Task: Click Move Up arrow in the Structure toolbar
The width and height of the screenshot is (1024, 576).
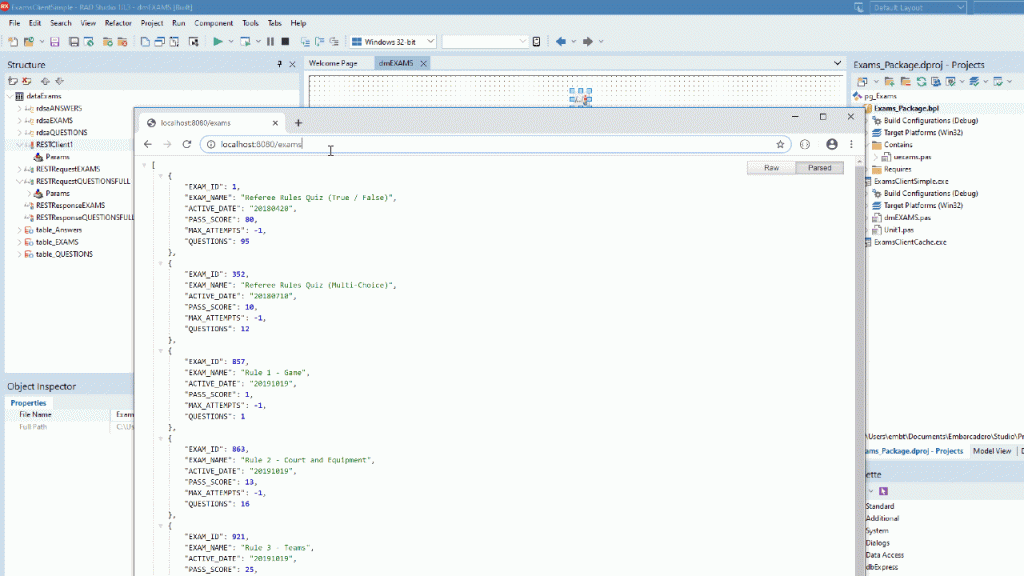Action: click(45, 81)
